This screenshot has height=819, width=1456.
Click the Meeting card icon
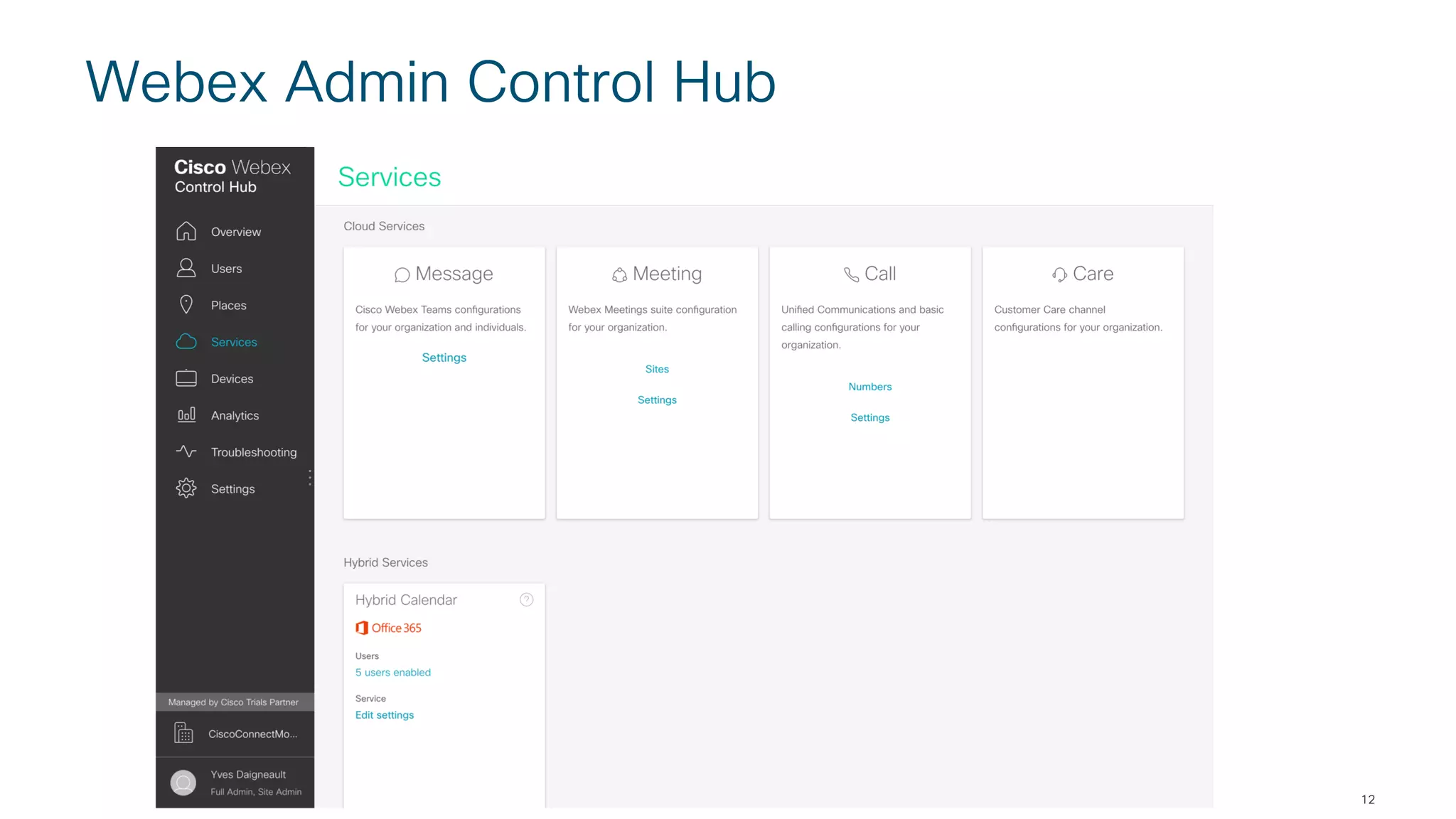620,275
